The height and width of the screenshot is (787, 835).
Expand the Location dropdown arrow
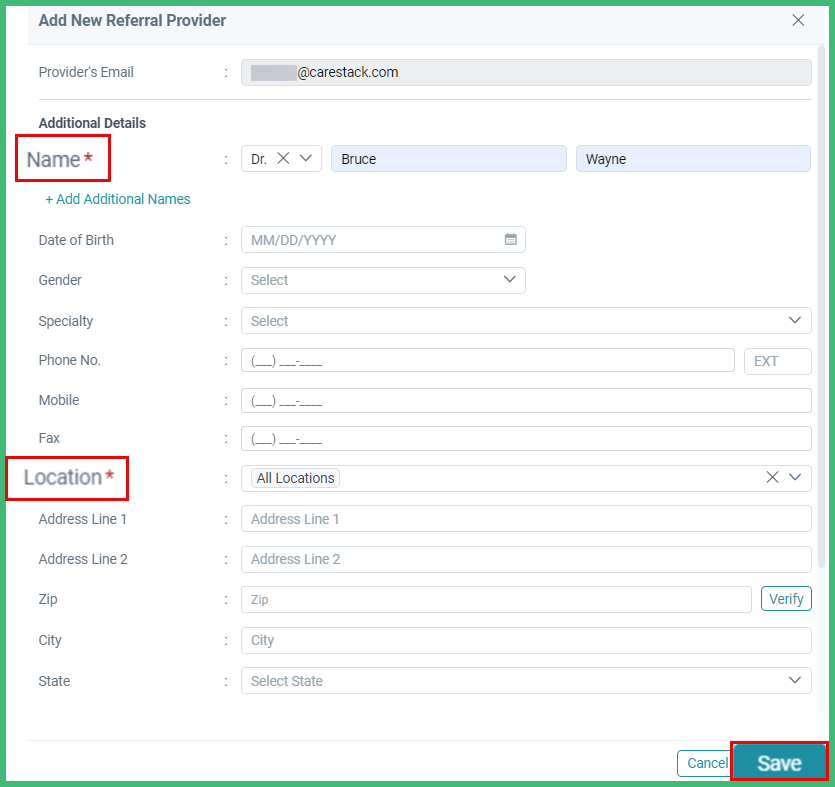(795, 478)
